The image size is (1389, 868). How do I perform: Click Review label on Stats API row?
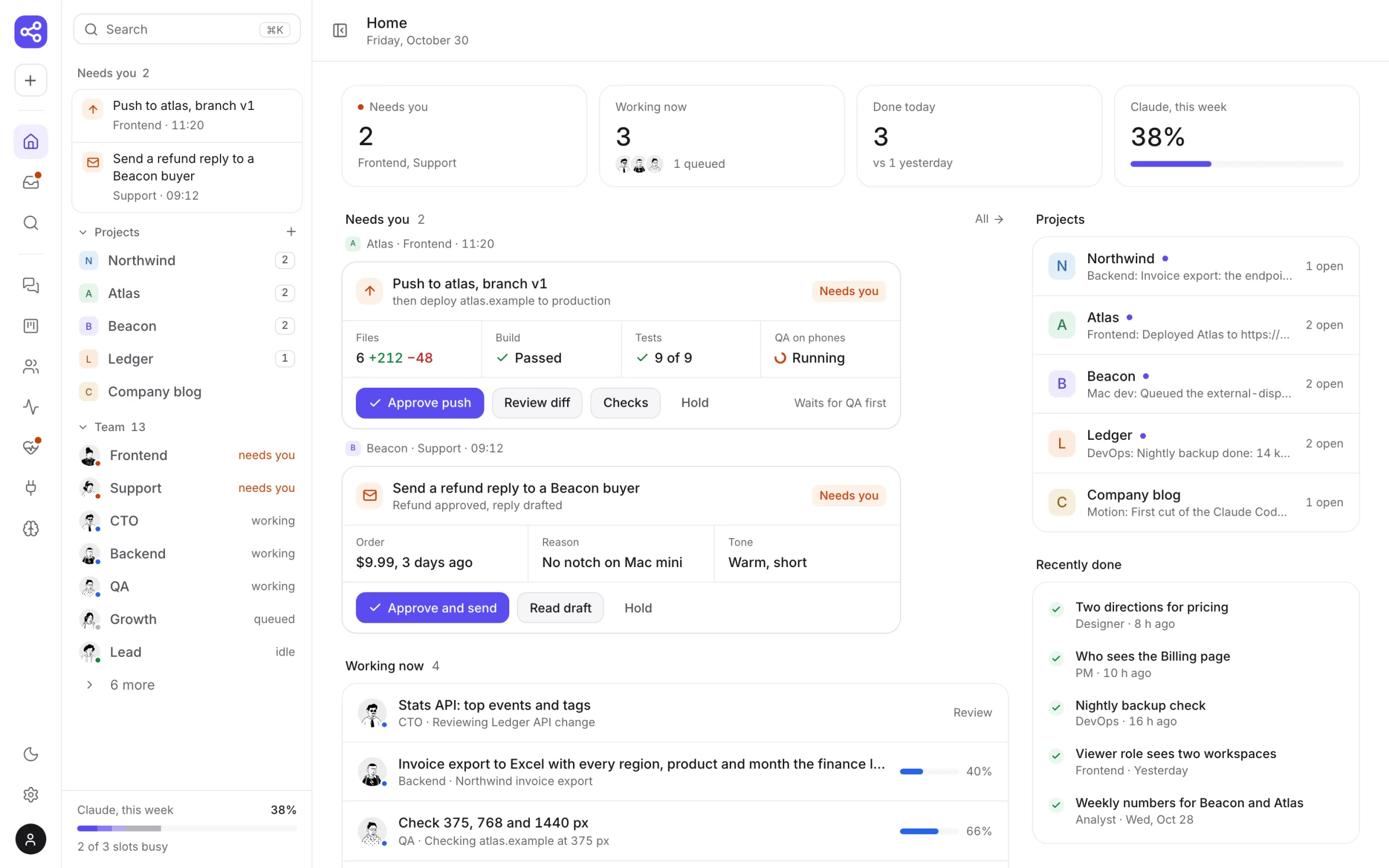point(972,712)
